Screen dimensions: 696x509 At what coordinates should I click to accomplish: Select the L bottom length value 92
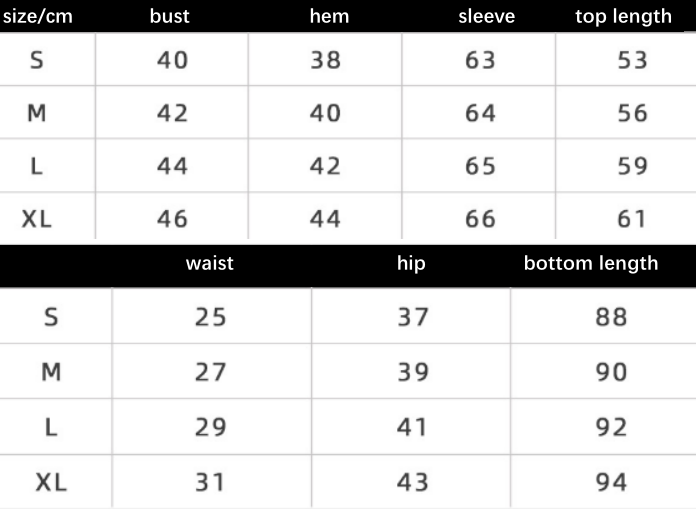coord(611,427)
